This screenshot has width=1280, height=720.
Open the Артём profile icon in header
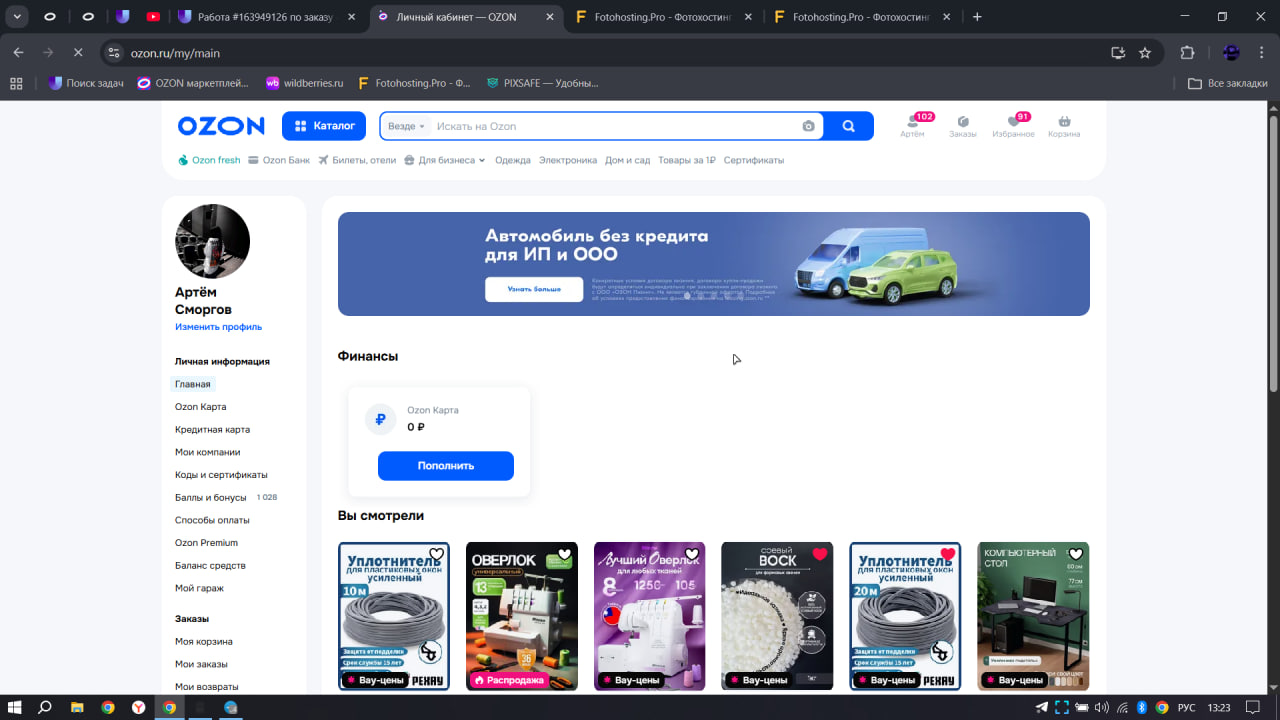click(x=912, y=126)
